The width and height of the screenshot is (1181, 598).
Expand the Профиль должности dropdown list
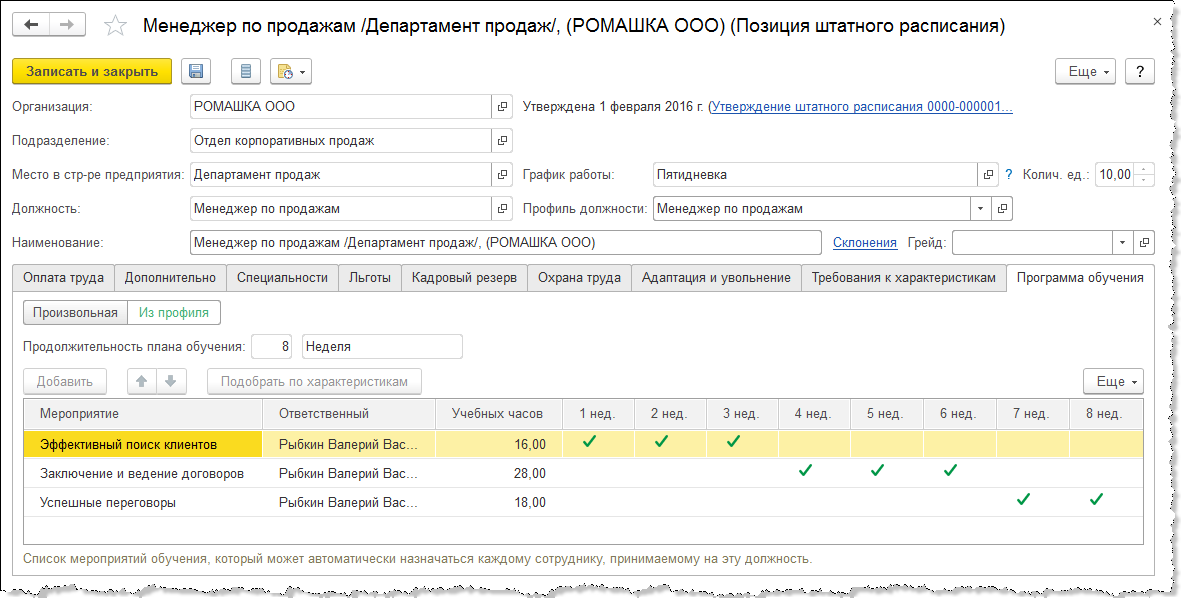[x=980, y=209]
